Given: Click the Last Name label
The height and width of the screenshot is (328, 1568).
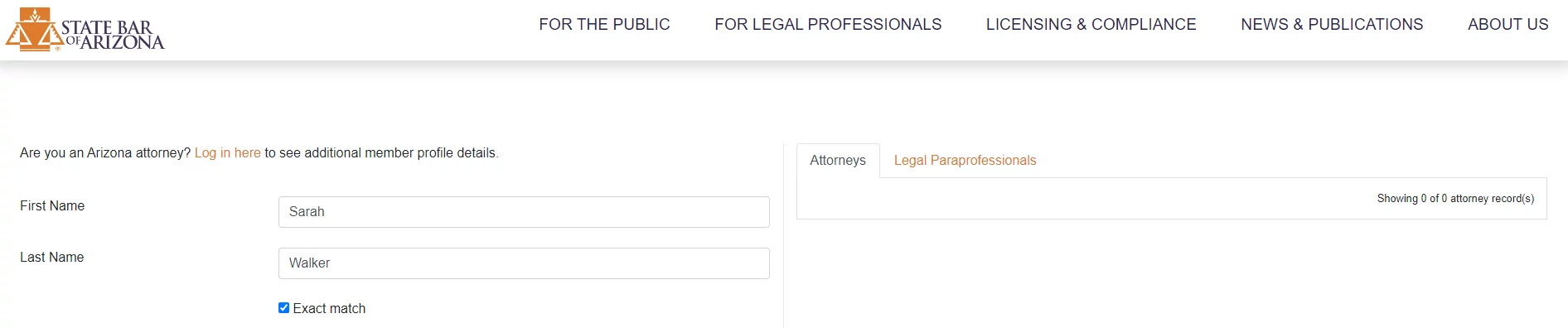Looking at the screenshot, I should [52, 258].
